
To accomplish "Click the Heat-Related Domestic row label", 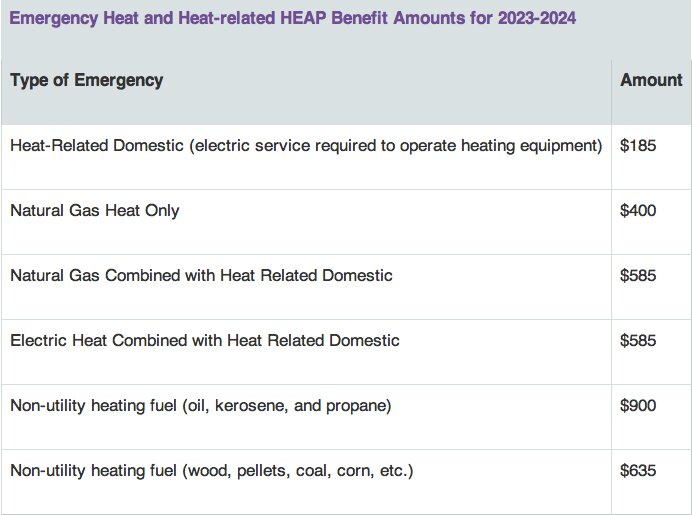I will point(306,146).
